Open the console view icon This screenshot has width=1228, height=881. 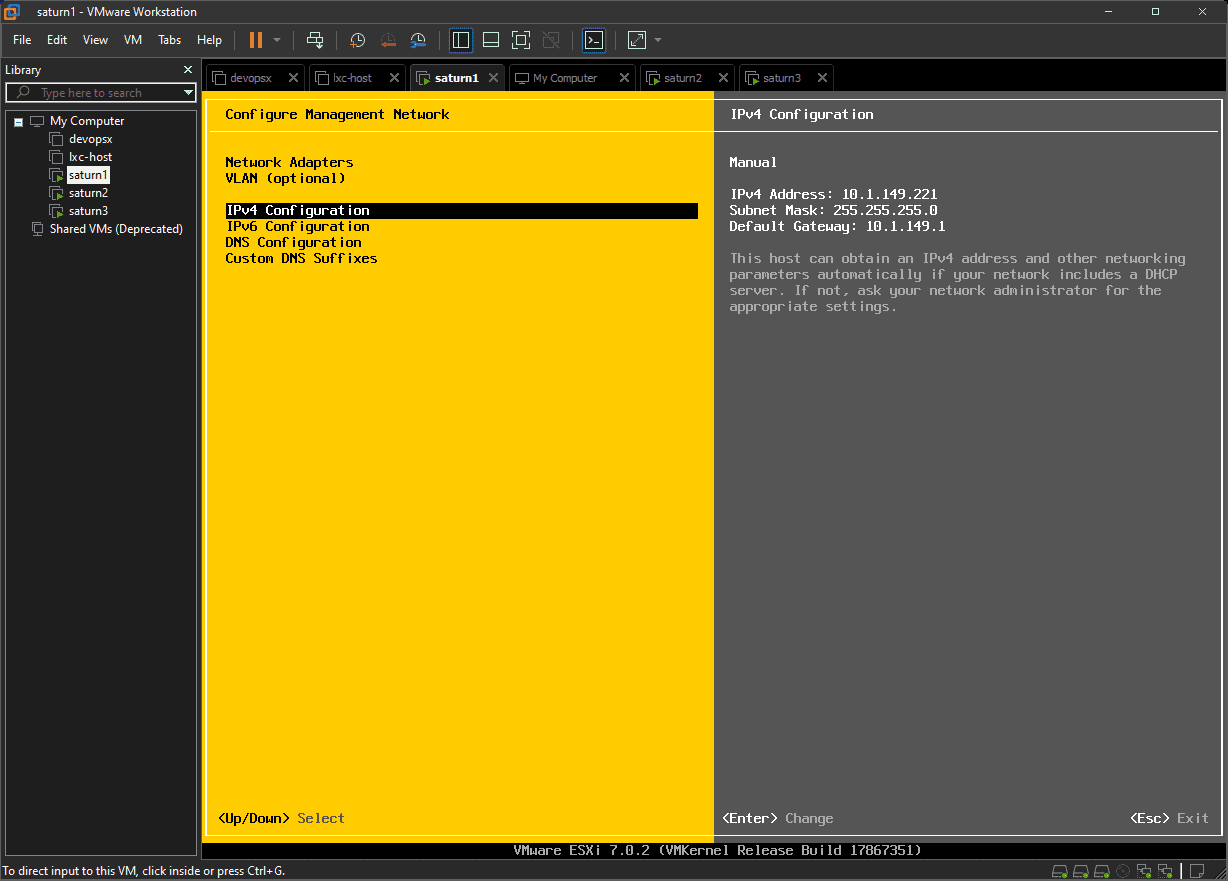[594, 40]
